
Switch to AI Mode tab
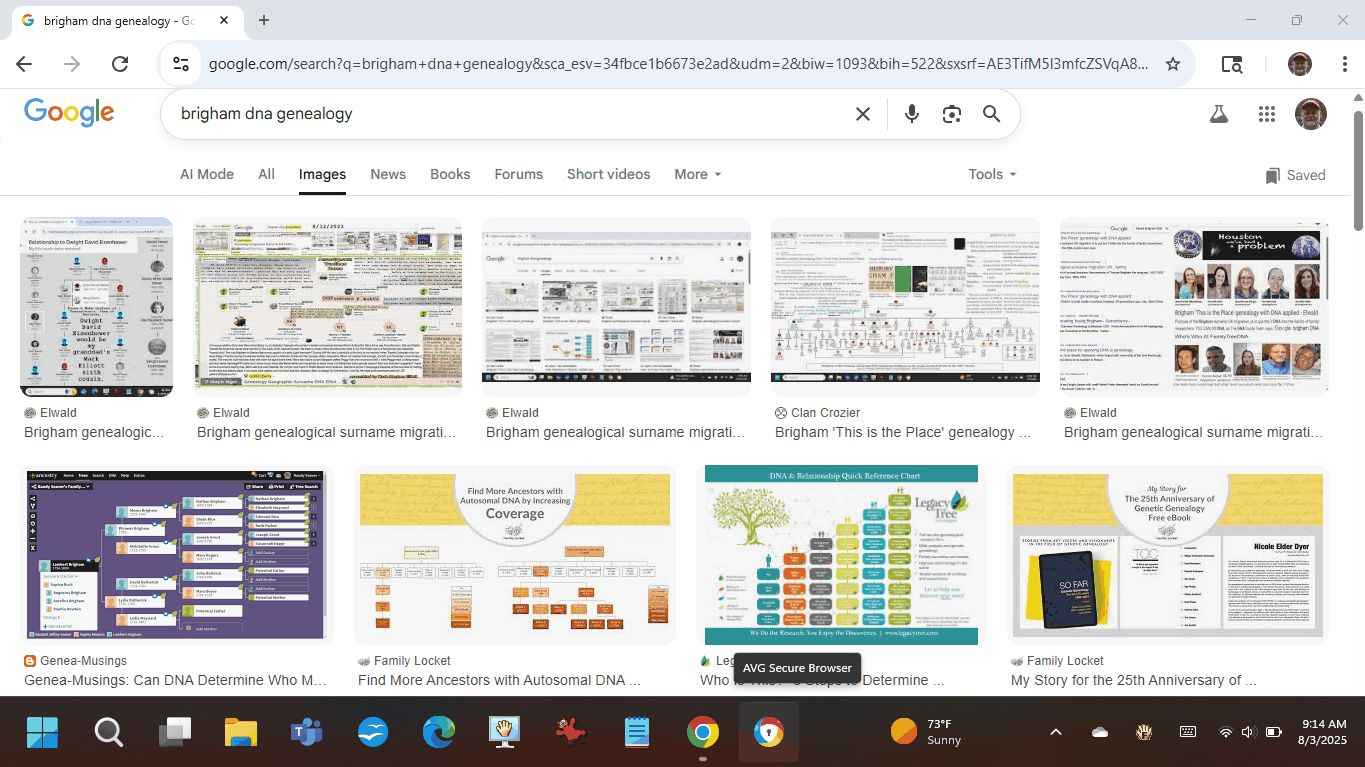[x=207, y=174]
